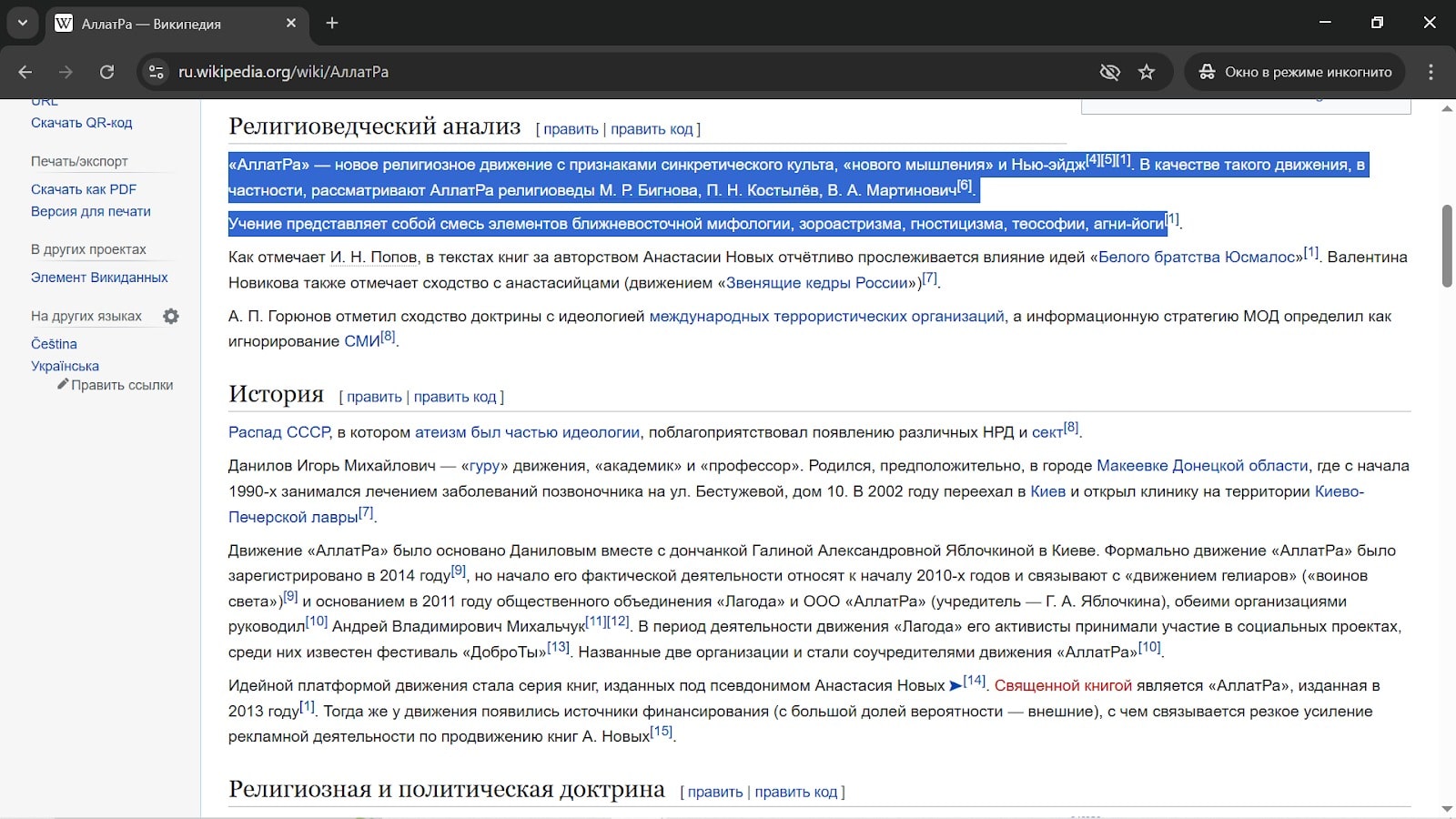Restore down the browser window
The height and width of the screenshot is (819, 1456).
(x=1377, y=23)
